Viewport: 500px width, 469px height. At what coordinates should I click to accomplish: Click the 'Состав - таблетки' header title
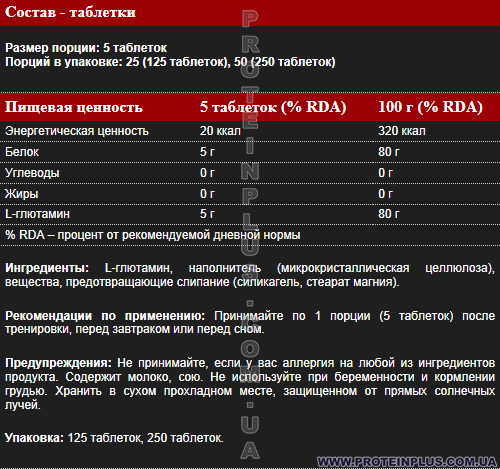click(70, 12)
